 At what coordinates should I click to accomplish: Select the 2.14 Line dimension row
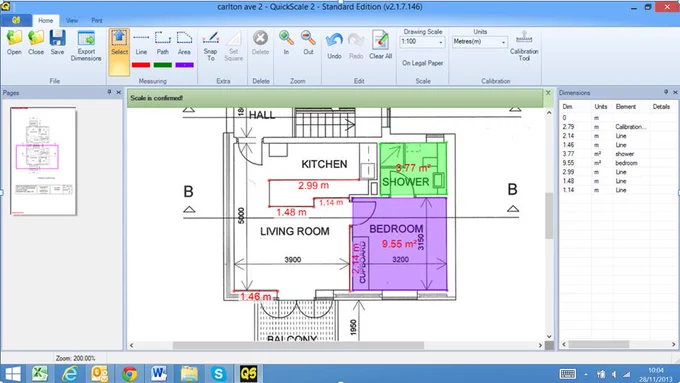tap(619, 136)
